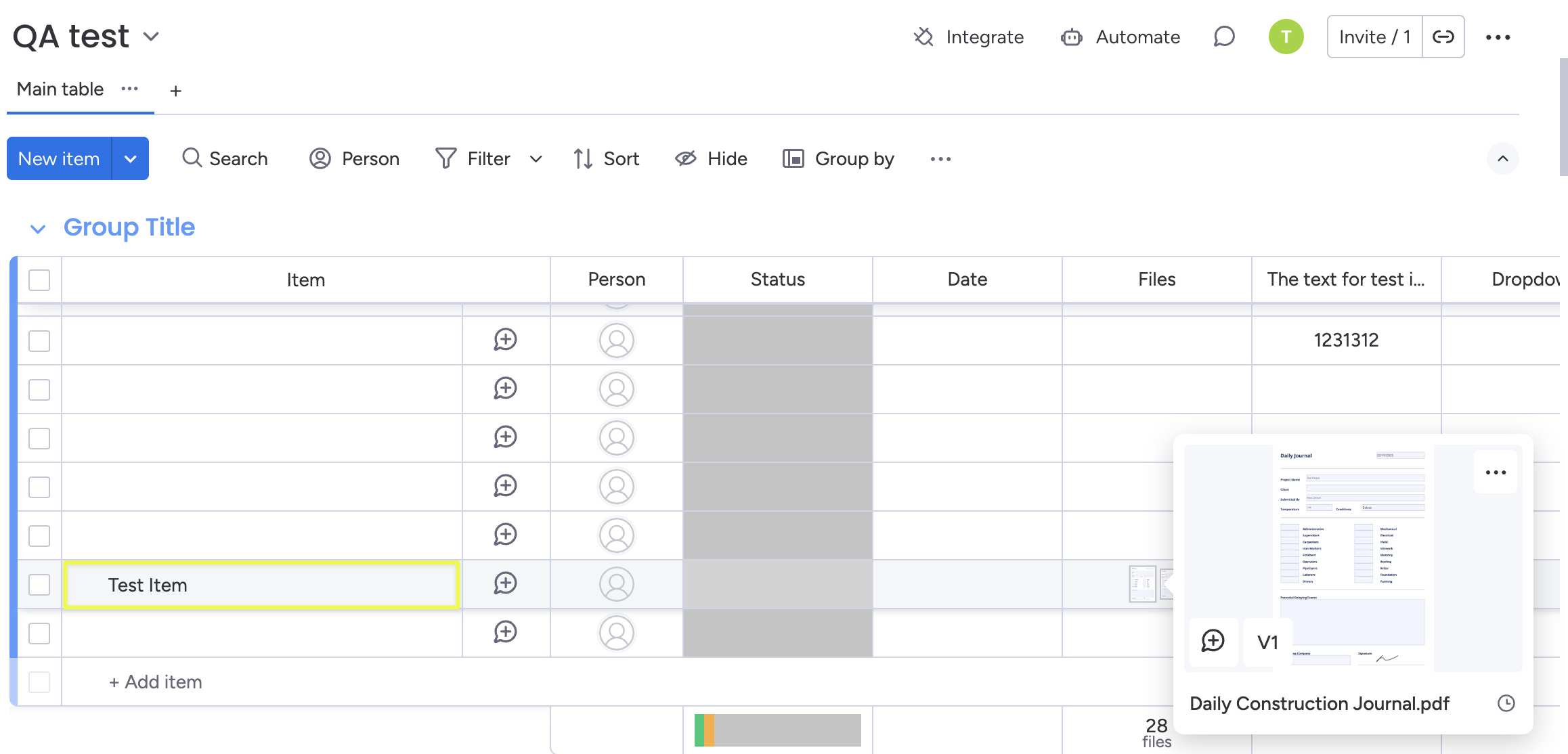The width and height of the screenshot is (1568, 754).
Task: Switch to the Main table tab
Action: point(60,89)
